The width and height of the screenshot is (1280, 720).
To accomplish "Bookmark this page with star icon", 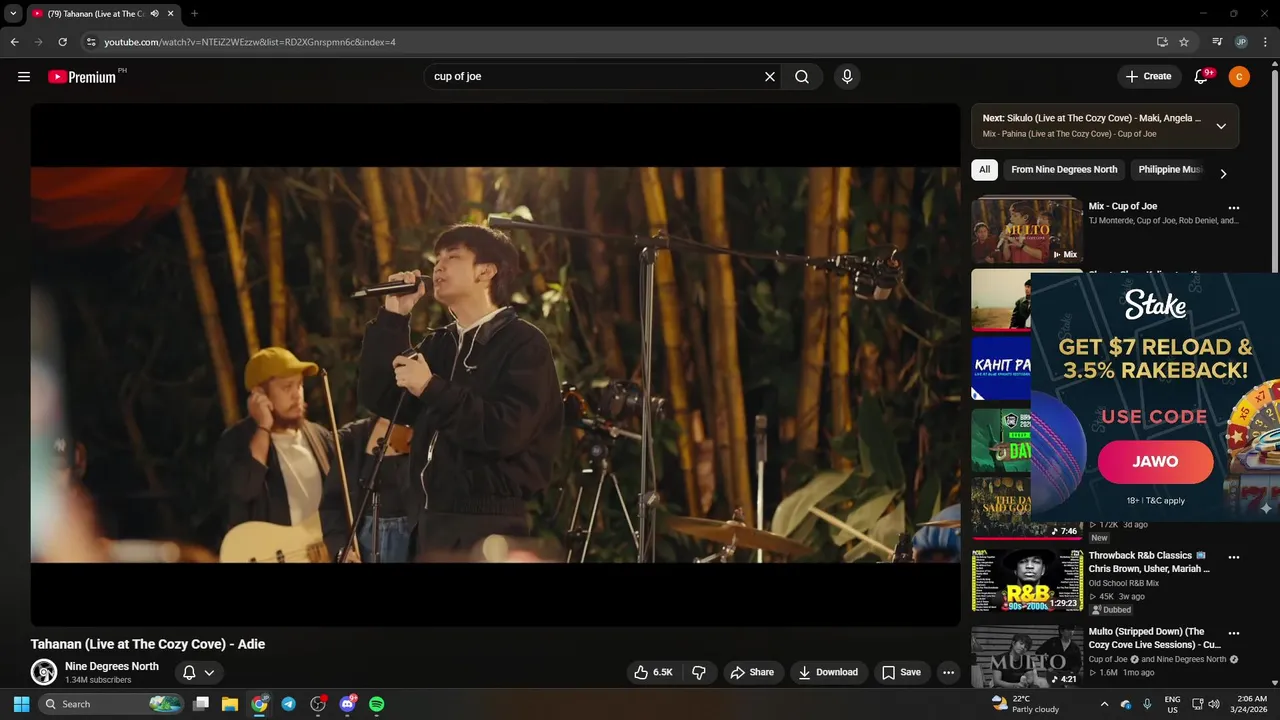I will [1184, 42].
